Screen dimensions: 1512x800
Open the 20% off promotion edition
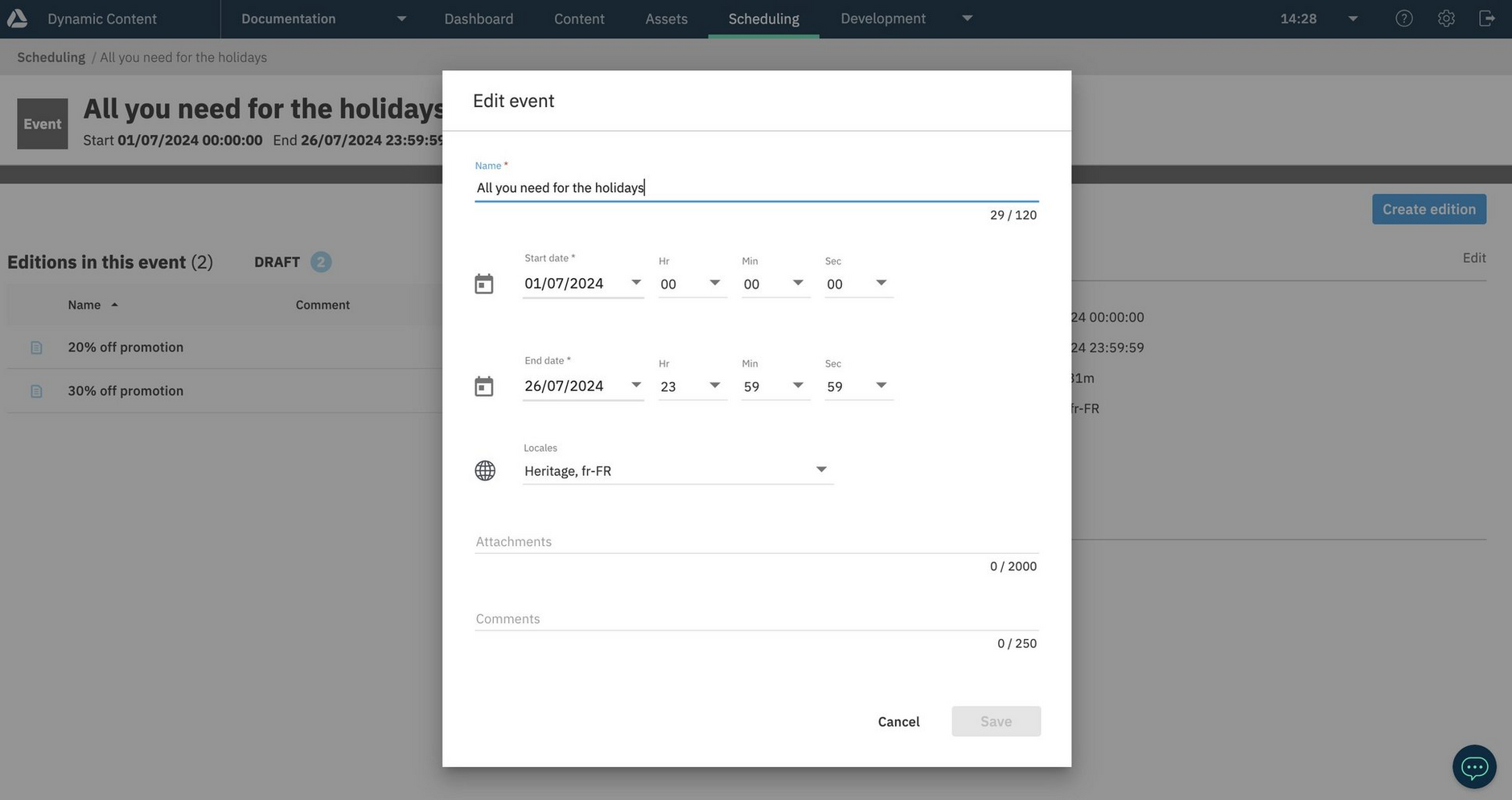click(x=125, y=347)
